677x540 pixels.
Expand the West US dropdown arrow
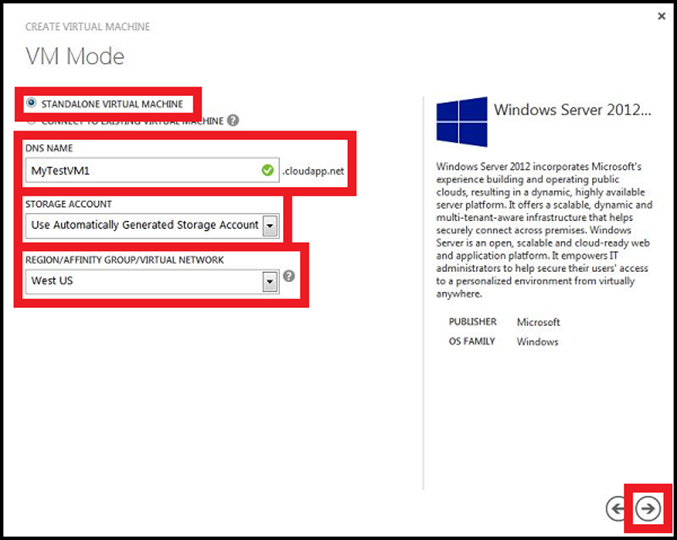click(x=270, y=282)
